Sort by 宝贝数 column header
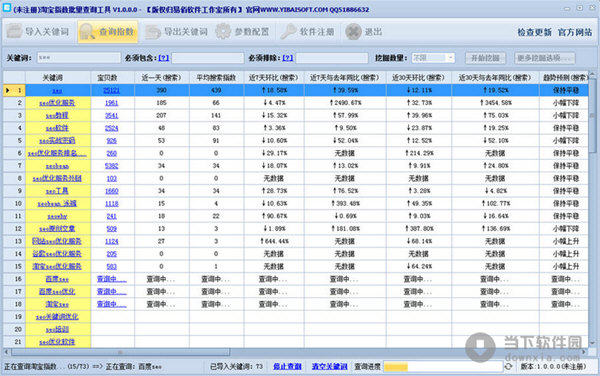This screenshot has height=376, width=600. point(112,77)
